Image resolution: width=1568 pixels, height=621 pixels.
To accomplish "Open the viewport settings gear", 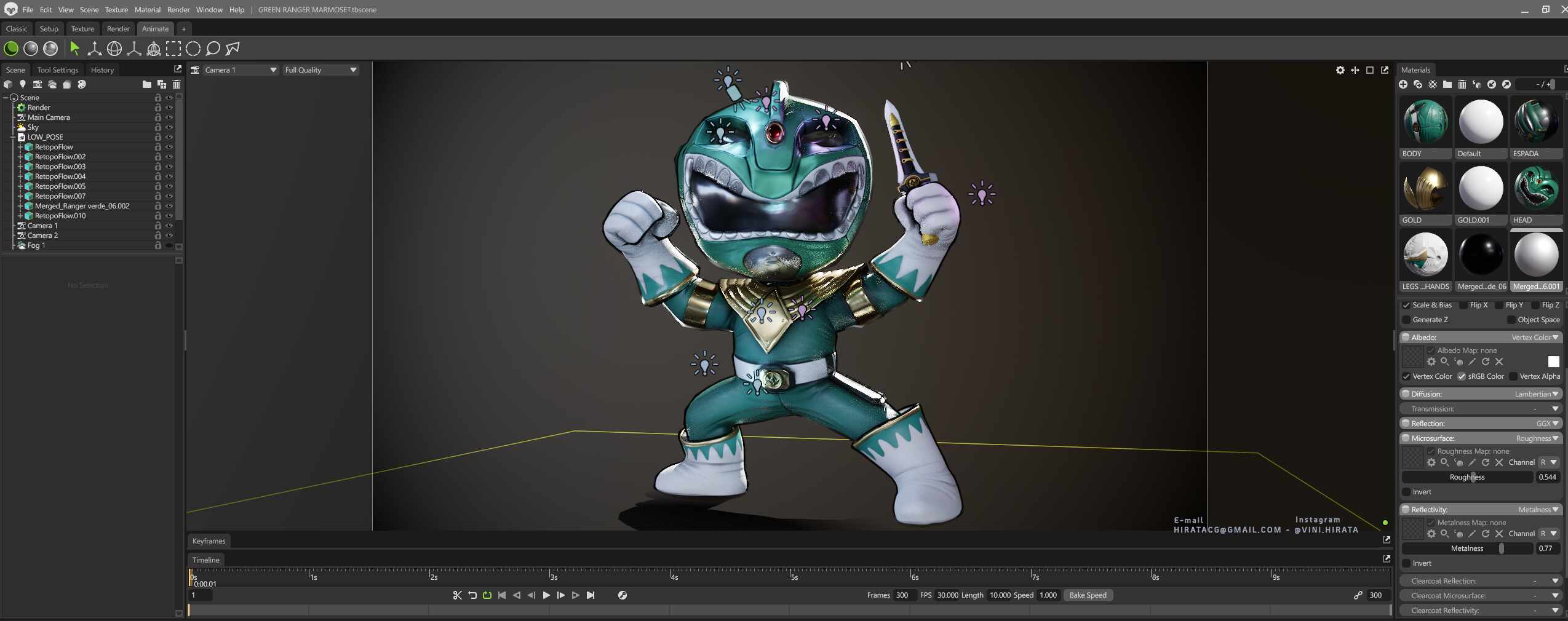I will point(1340,70).
